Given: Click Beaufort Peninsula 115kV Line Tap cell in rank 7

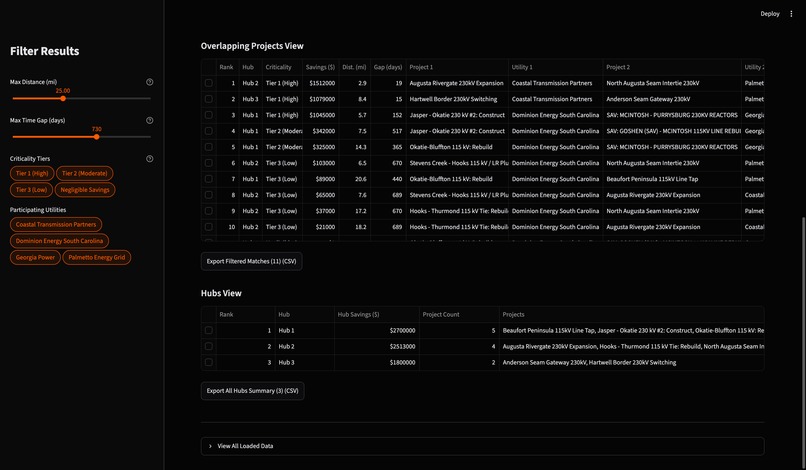Looking at the screenshot, I should 672,178.
